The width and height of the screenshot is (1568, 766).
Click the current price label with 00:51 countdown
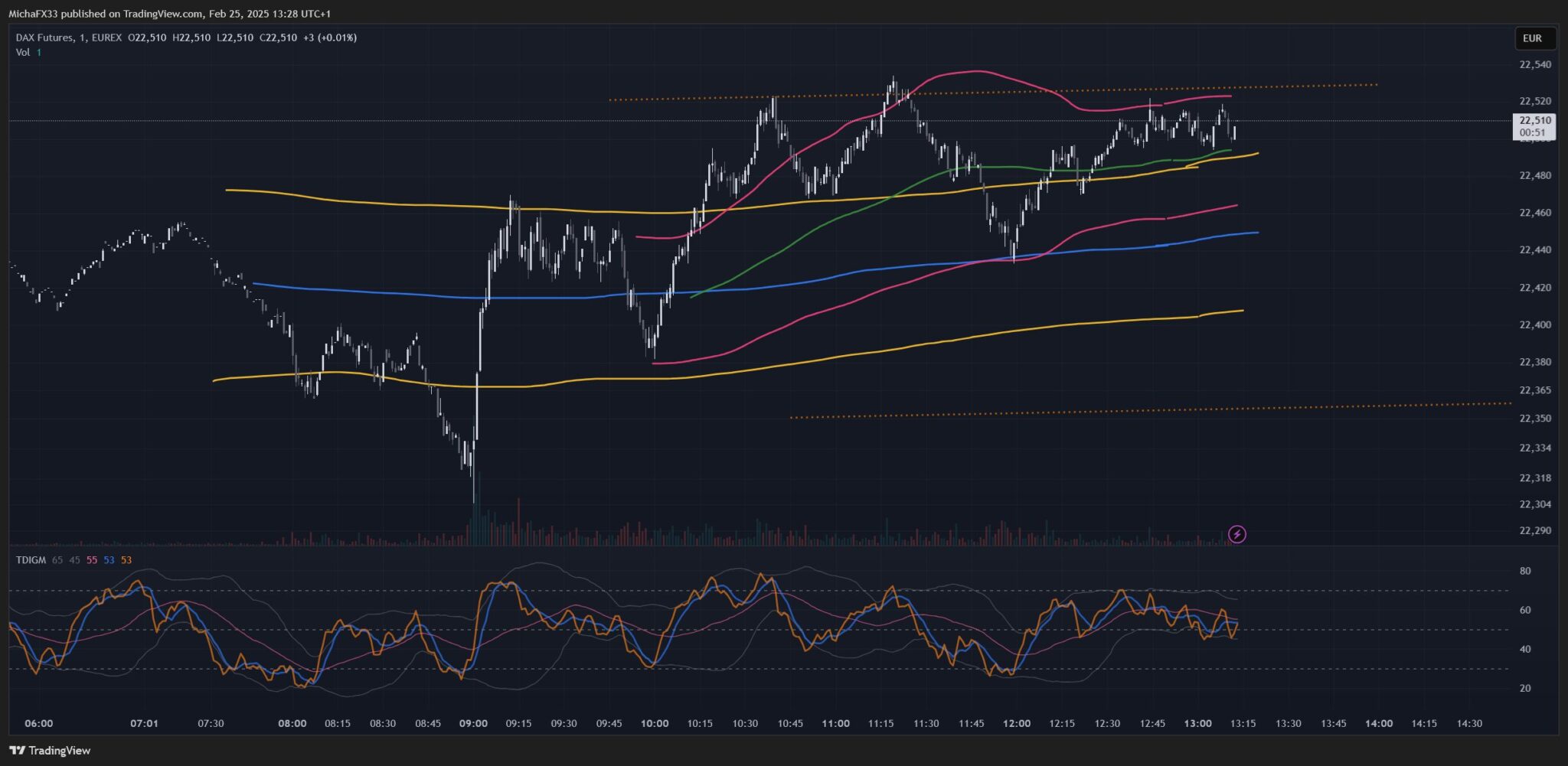tap(1535, 126)
